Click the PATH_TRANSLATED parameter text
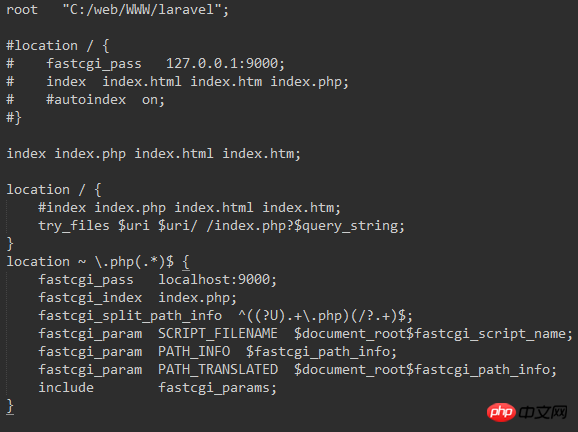 (218, 370)
